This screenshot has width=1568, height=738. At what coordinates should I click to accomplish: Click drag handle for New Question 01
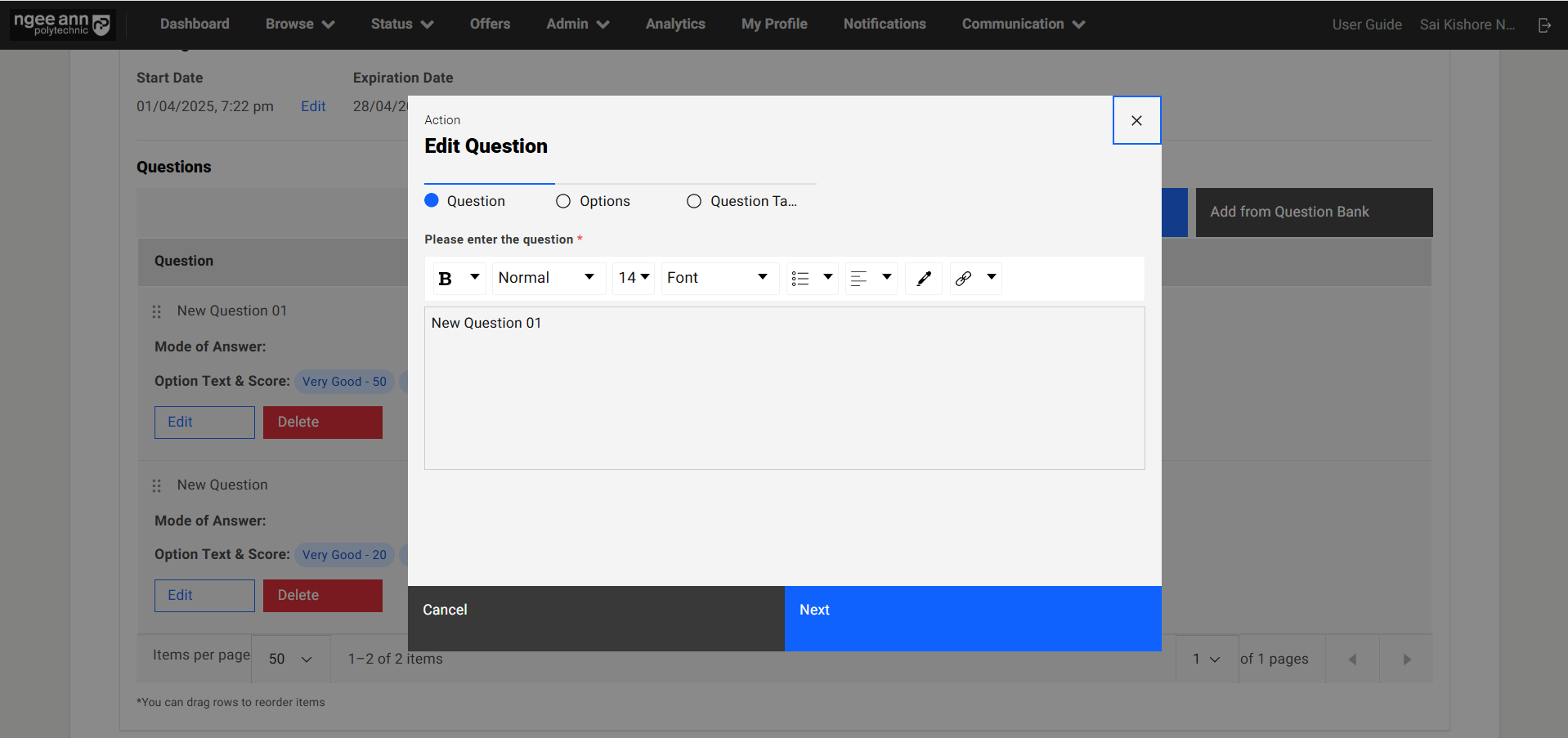[157, 311]
